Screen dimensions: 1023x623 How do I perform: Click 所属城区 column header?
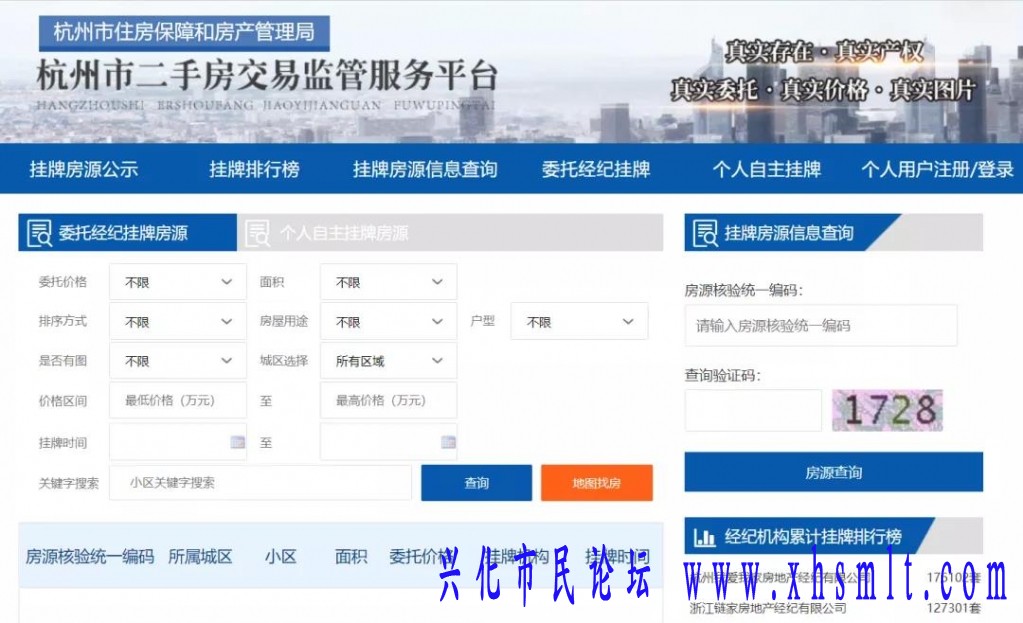[200, 556]
